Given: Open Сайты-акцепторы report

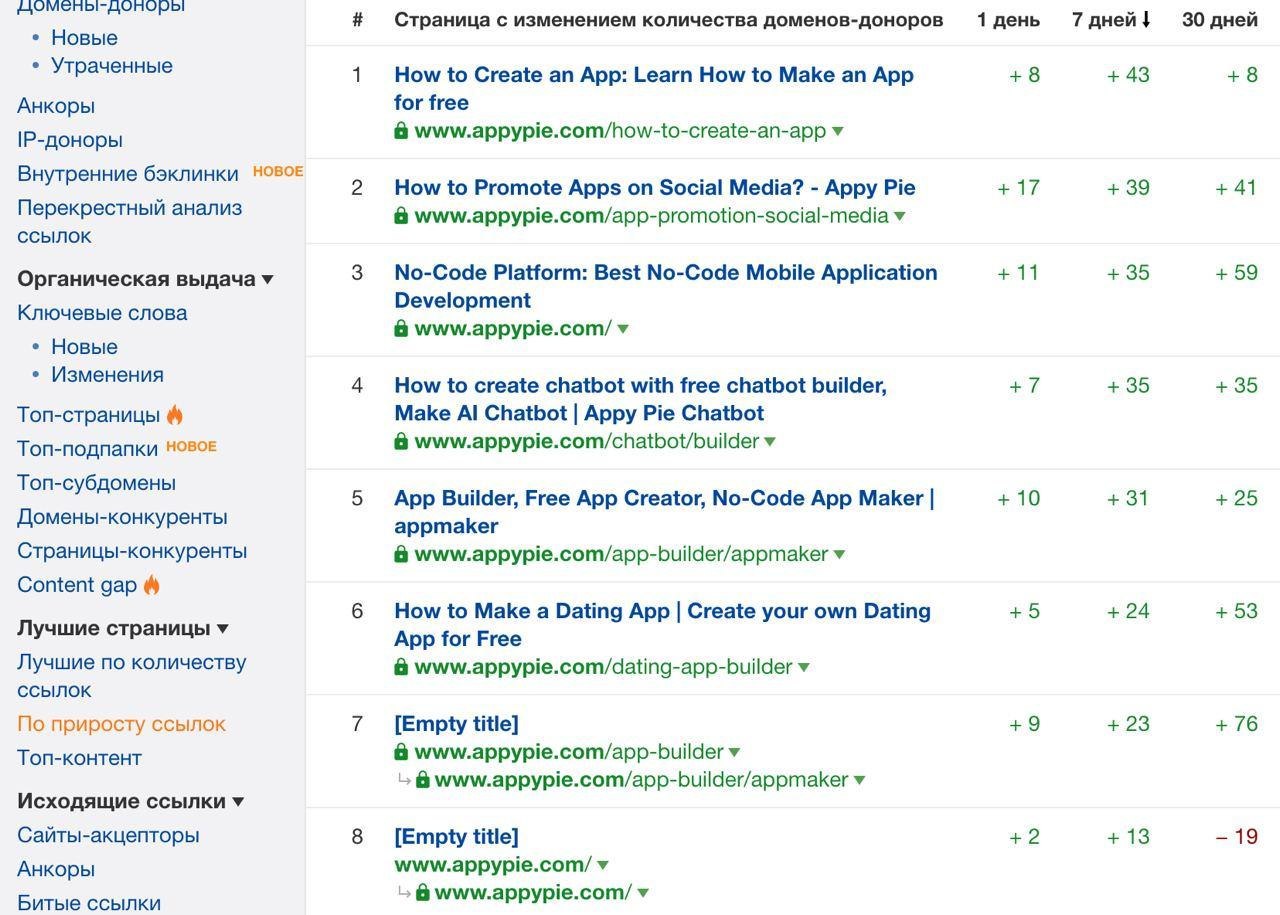Looking at the screenshot, I should coord(108,835).
